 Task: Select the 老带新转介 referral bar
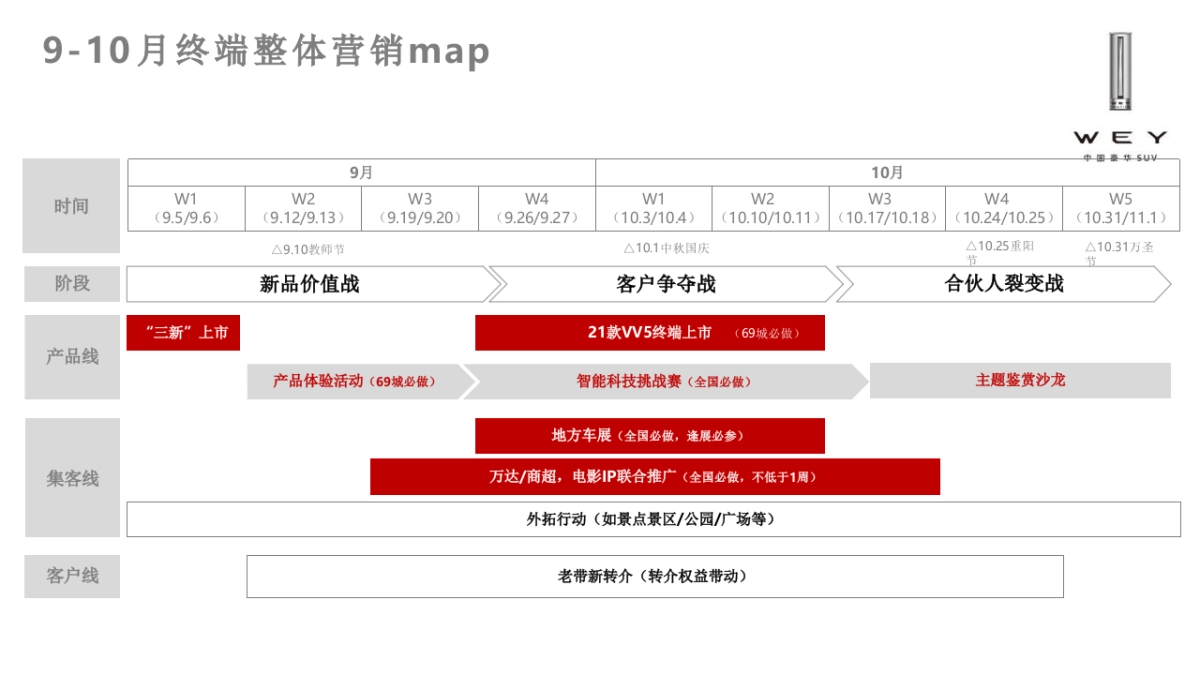(653, 576)
